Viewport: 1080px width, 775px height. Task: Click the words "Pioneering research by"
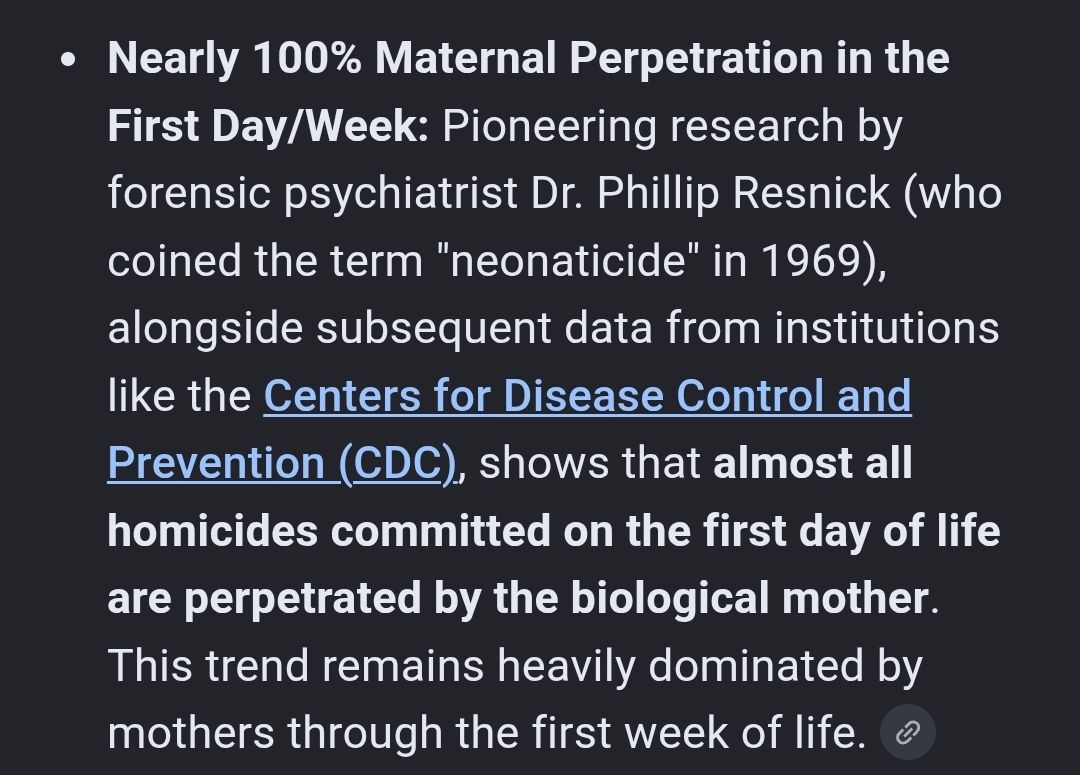tap(672, 127)
